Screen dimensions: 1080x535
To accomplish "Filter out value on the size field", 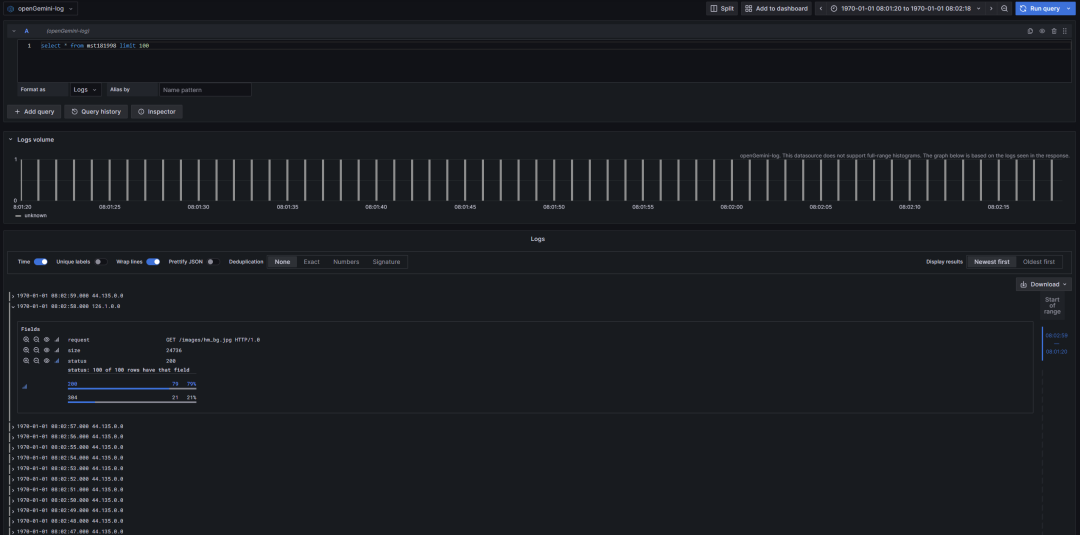I will tap(36, 350).
